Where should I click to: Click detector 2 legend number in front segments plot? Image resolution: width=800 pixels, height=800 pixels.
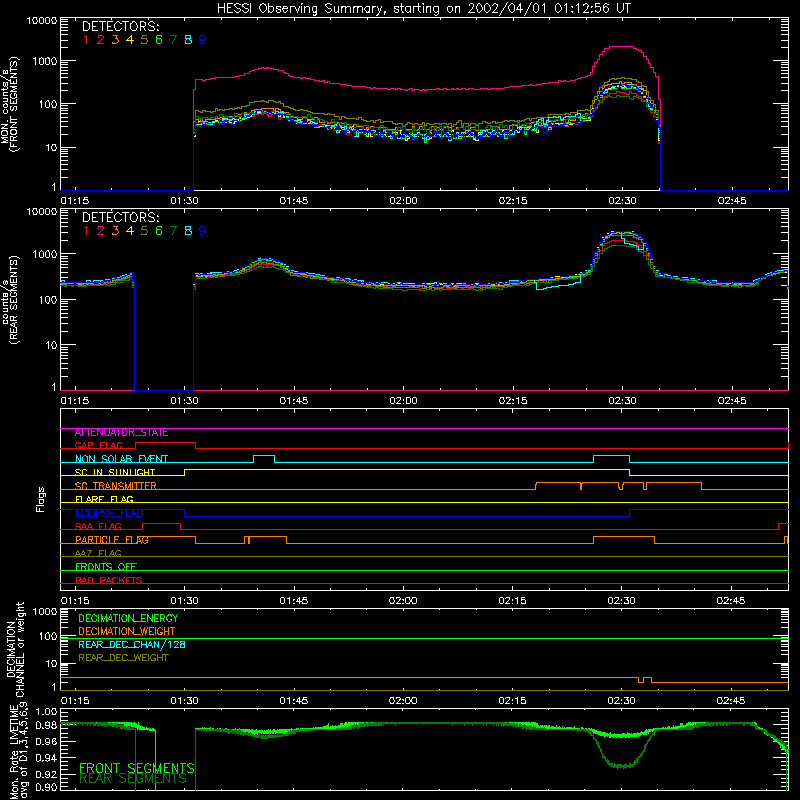(x=101, y=40)
